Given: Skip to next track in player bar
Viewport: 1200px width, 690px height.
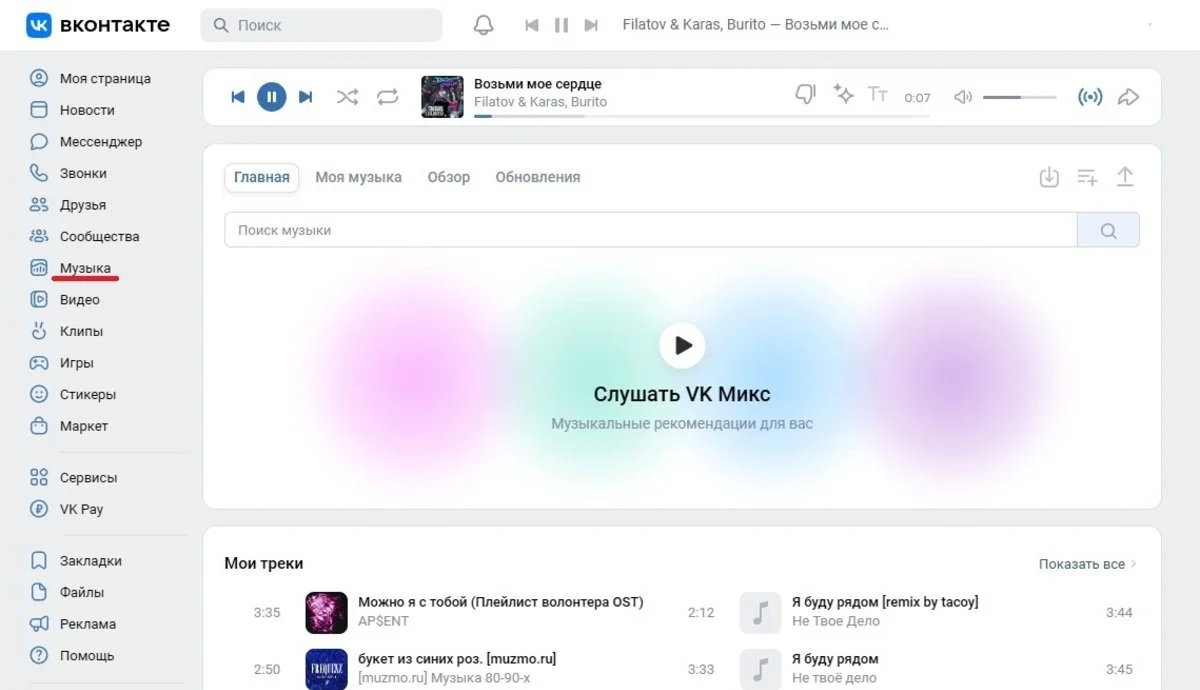Looking at the screenshot, I should 306,97.
